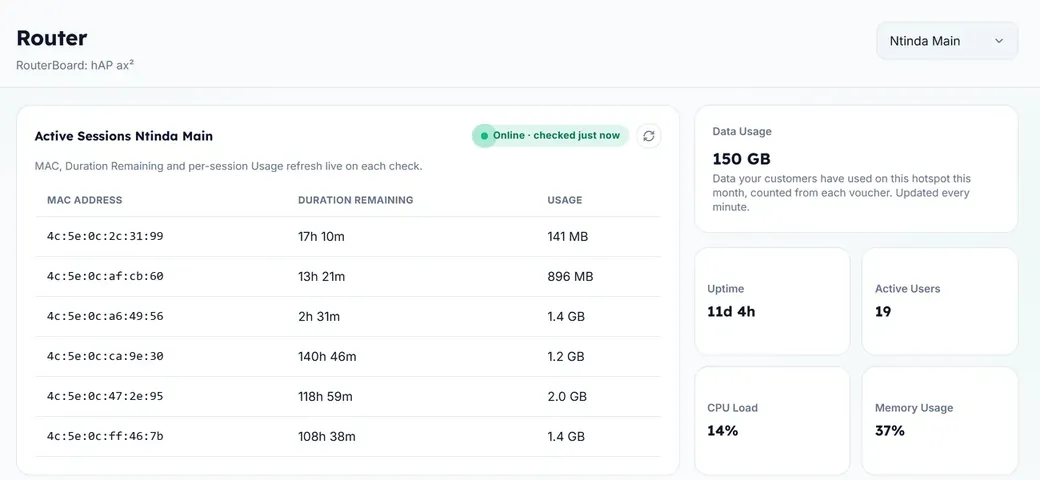The width and height of the screenshot is (1040, 480).
Task: Click the Online checked just now status badge
Action: pyautogui.click(x=550, y=136)
